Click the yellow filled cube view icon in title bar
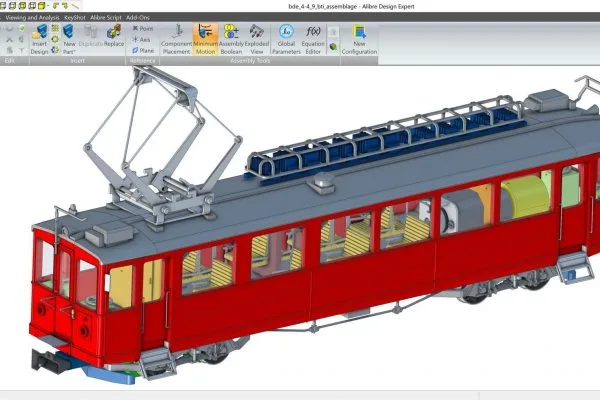 pos(42,5)
